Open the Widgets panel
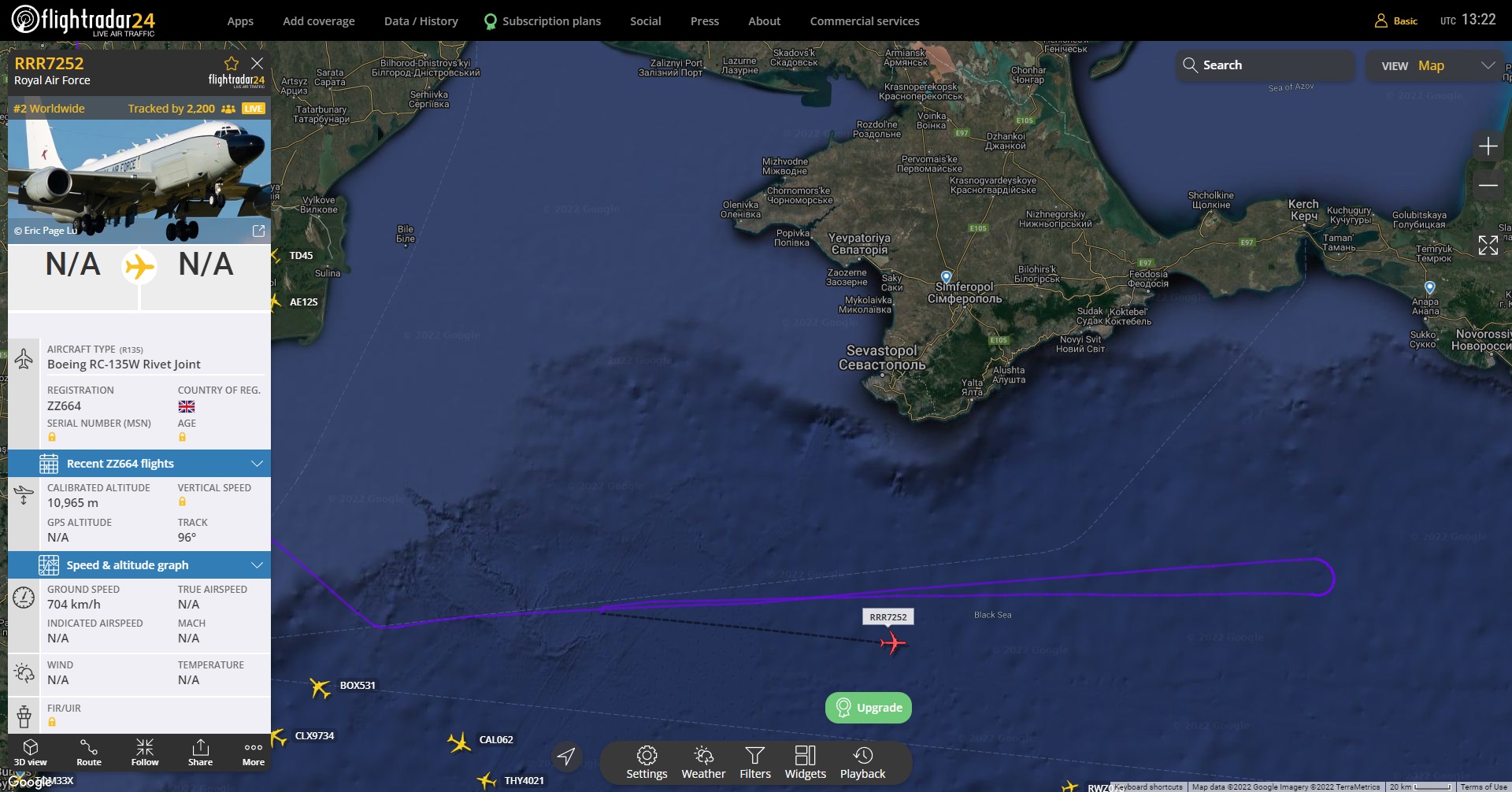The width and height of the screenshot is (1512, 792). pos(805,763)
